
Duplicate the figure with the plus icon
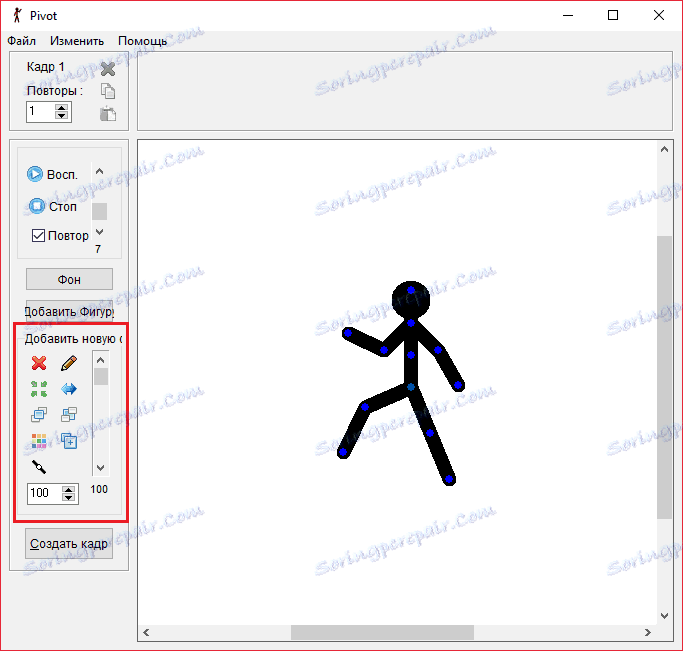point(69,441)
